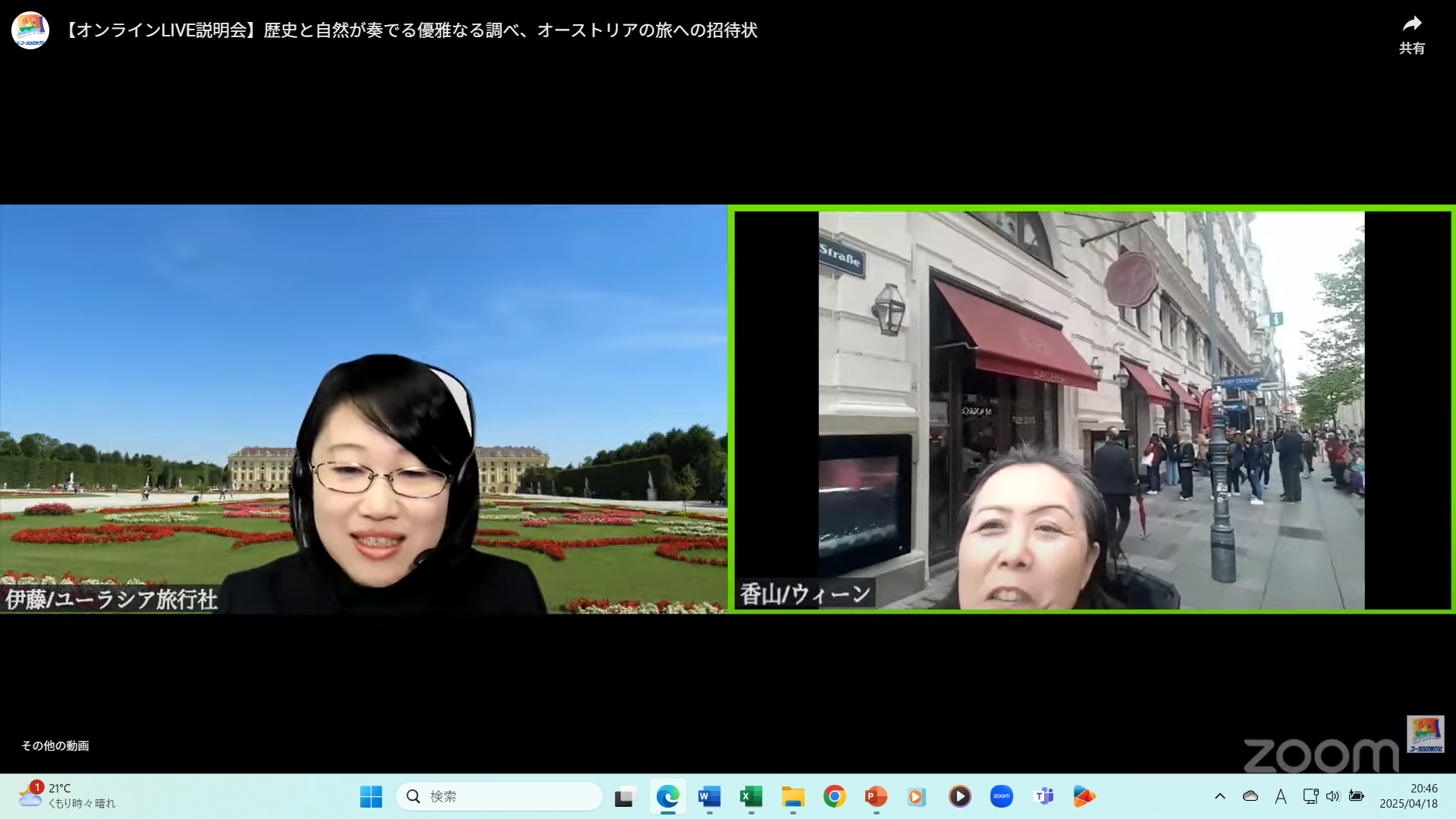Toggle the IME input mode A indicator

(1280, 796)
